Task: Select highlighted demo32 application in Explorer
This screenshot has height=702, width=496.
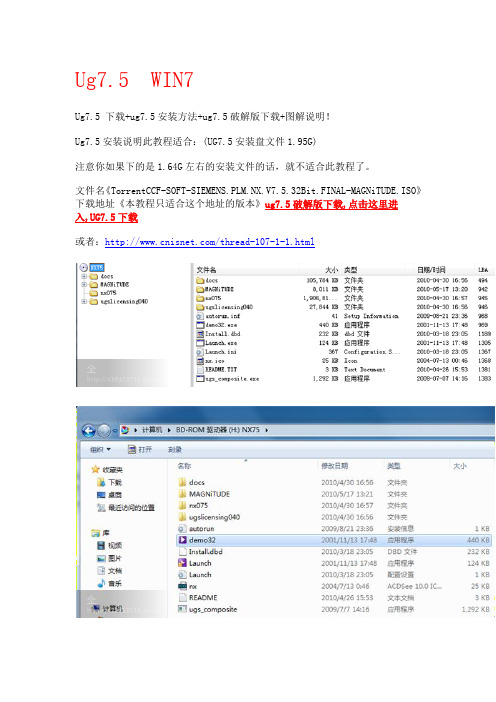Action: point(334,540)
